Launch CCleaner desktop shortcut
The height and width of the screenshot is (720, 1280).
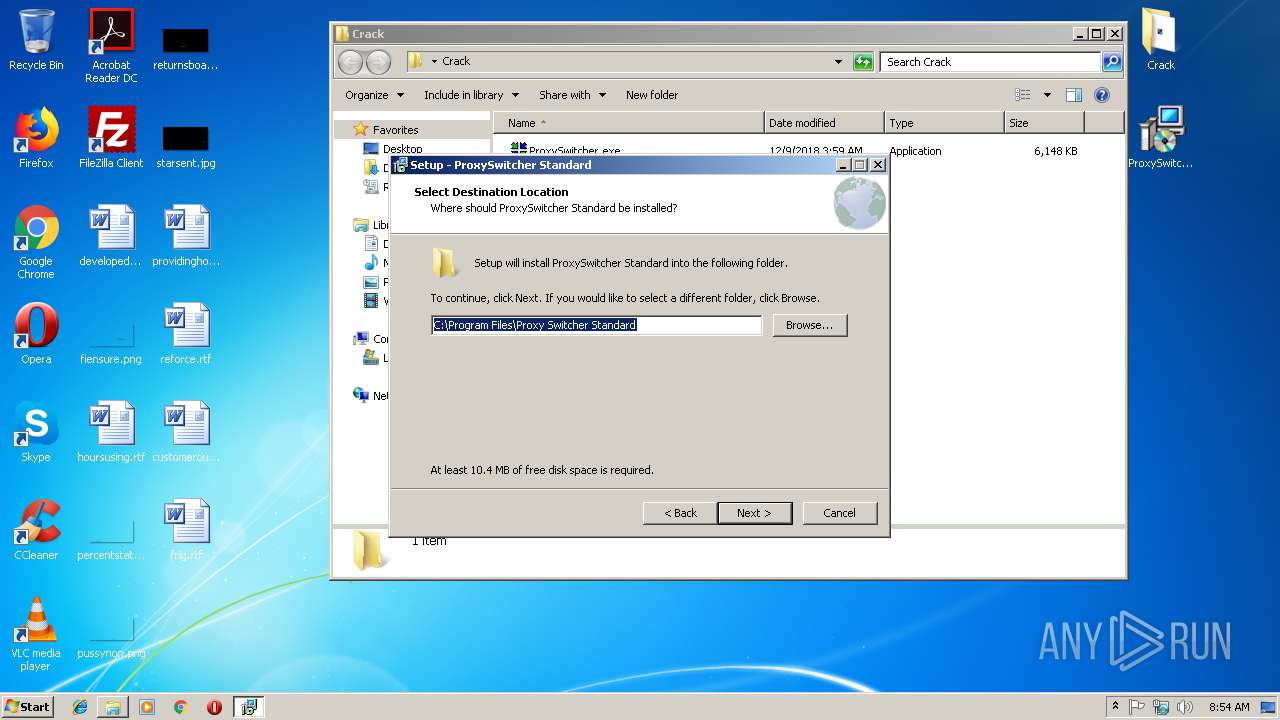click(36, 530)
